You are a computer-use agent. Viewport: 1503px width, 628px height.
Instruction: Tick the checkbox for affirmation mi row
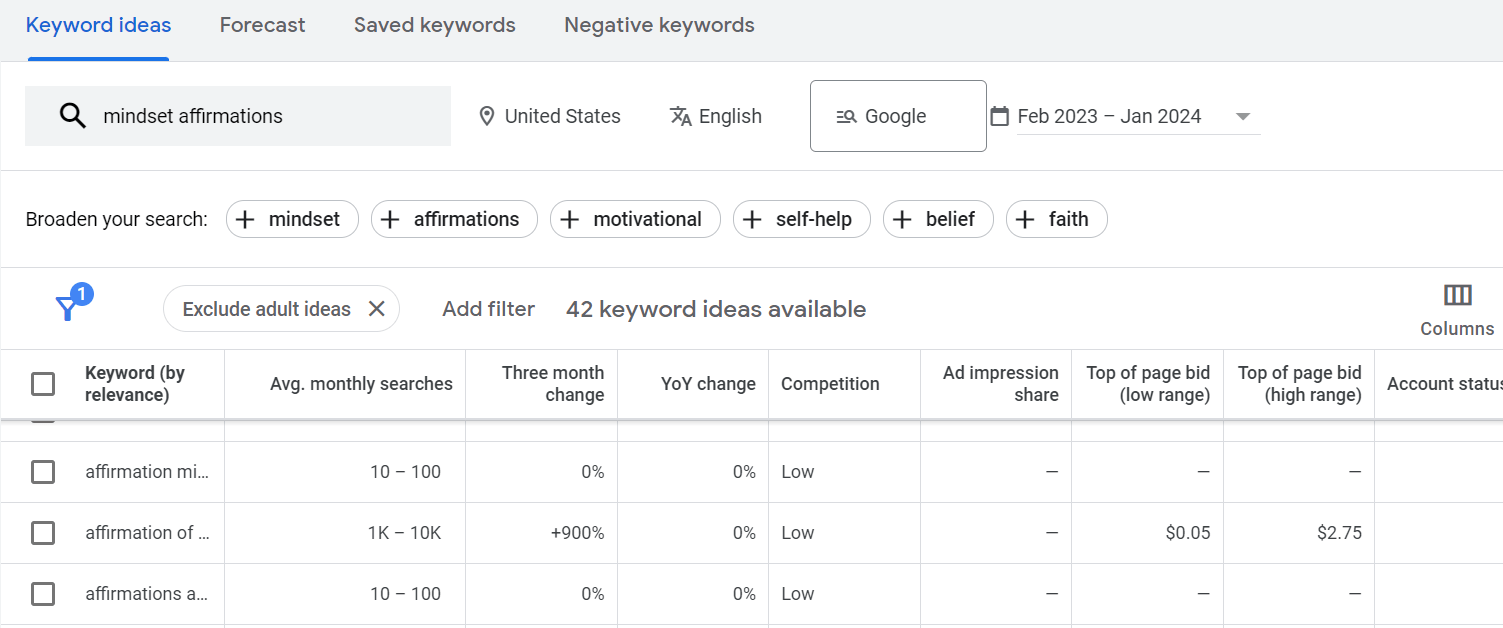pyautogui.click(x=43, y=471)
